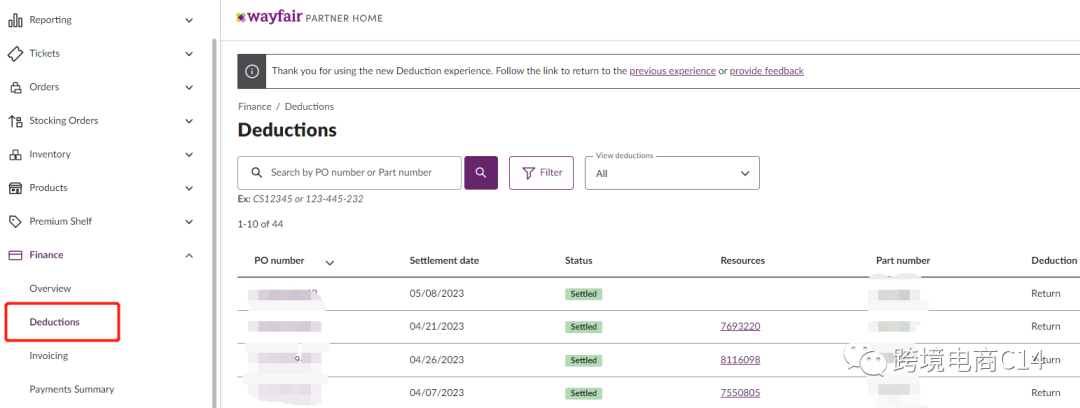Sort by PO number column arrow
This screenshot has height=408, width=1080.
click(x=330, y=263)
